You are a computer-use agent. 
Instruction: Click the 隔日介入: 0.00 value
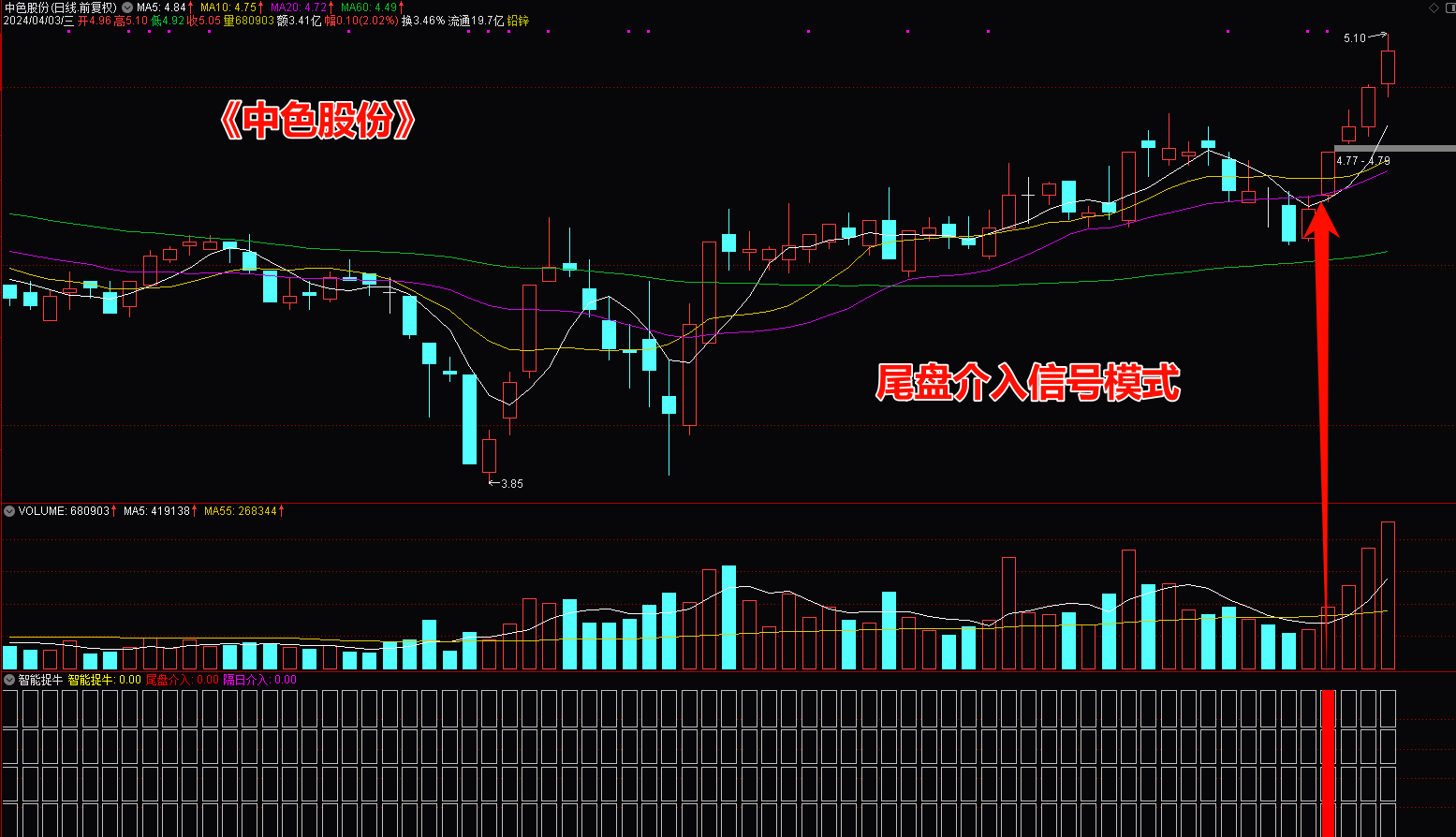(259, 680)
